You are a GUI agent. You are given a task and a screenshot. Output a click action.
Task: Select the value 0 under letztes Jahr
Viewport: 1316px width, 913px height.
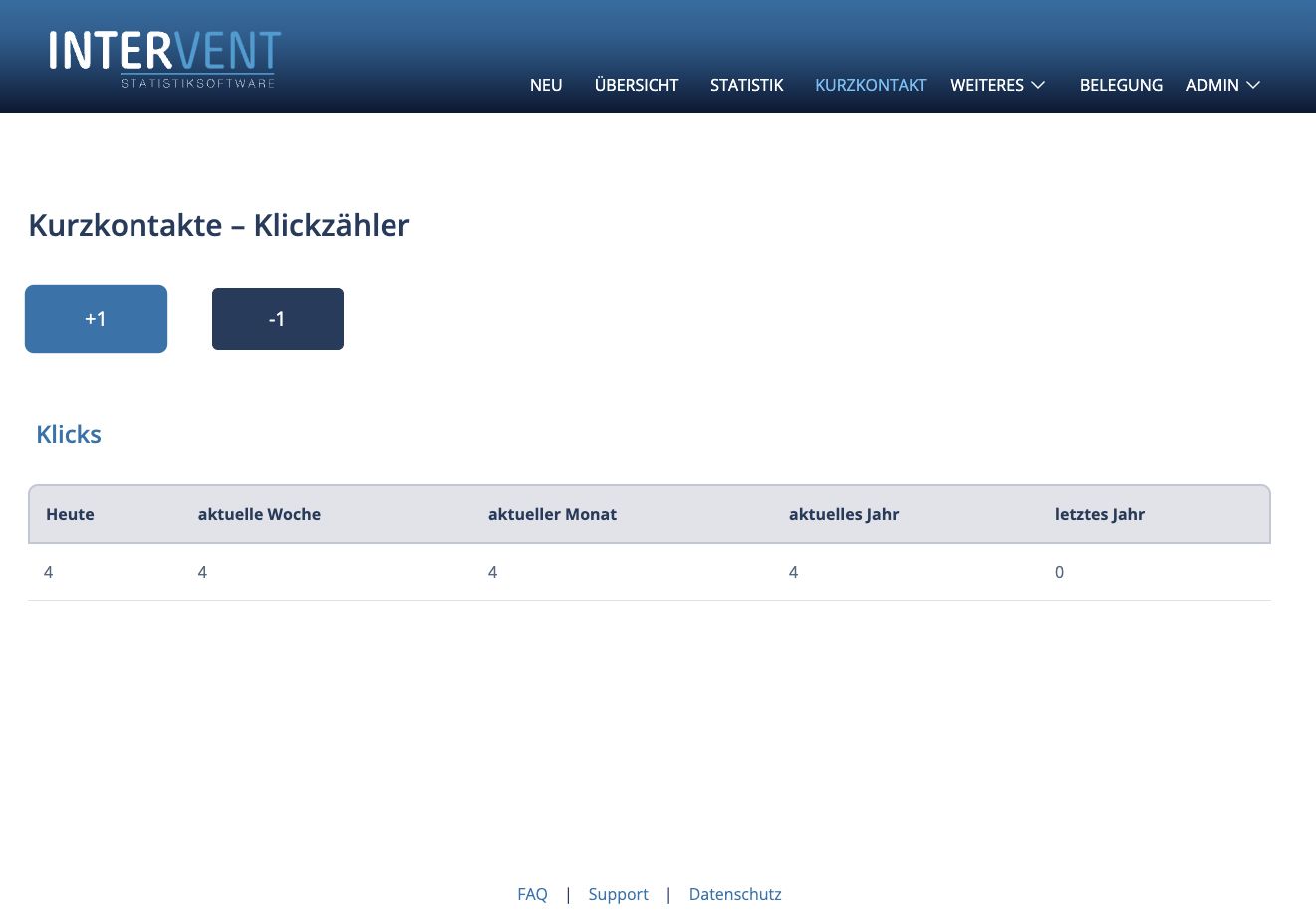[x=1059, y=572]
